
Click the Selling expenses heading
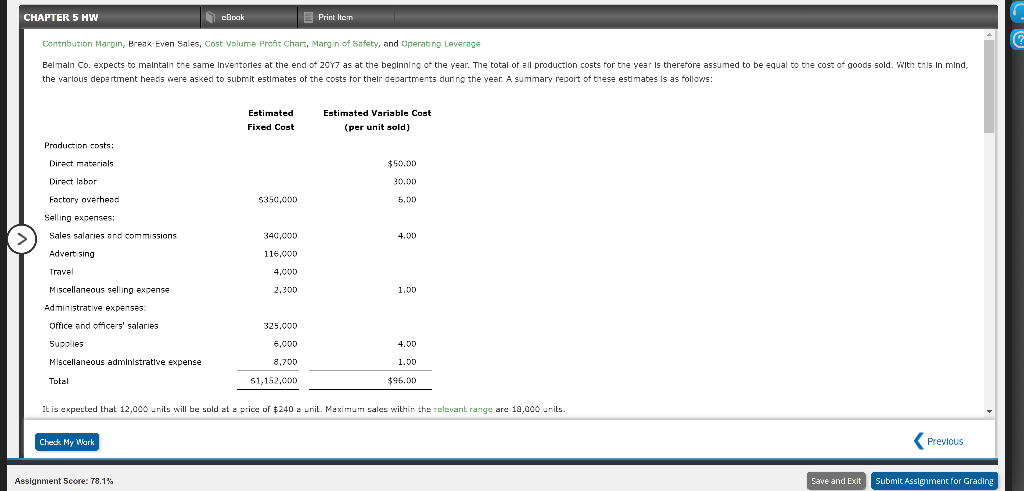(79, 217)
